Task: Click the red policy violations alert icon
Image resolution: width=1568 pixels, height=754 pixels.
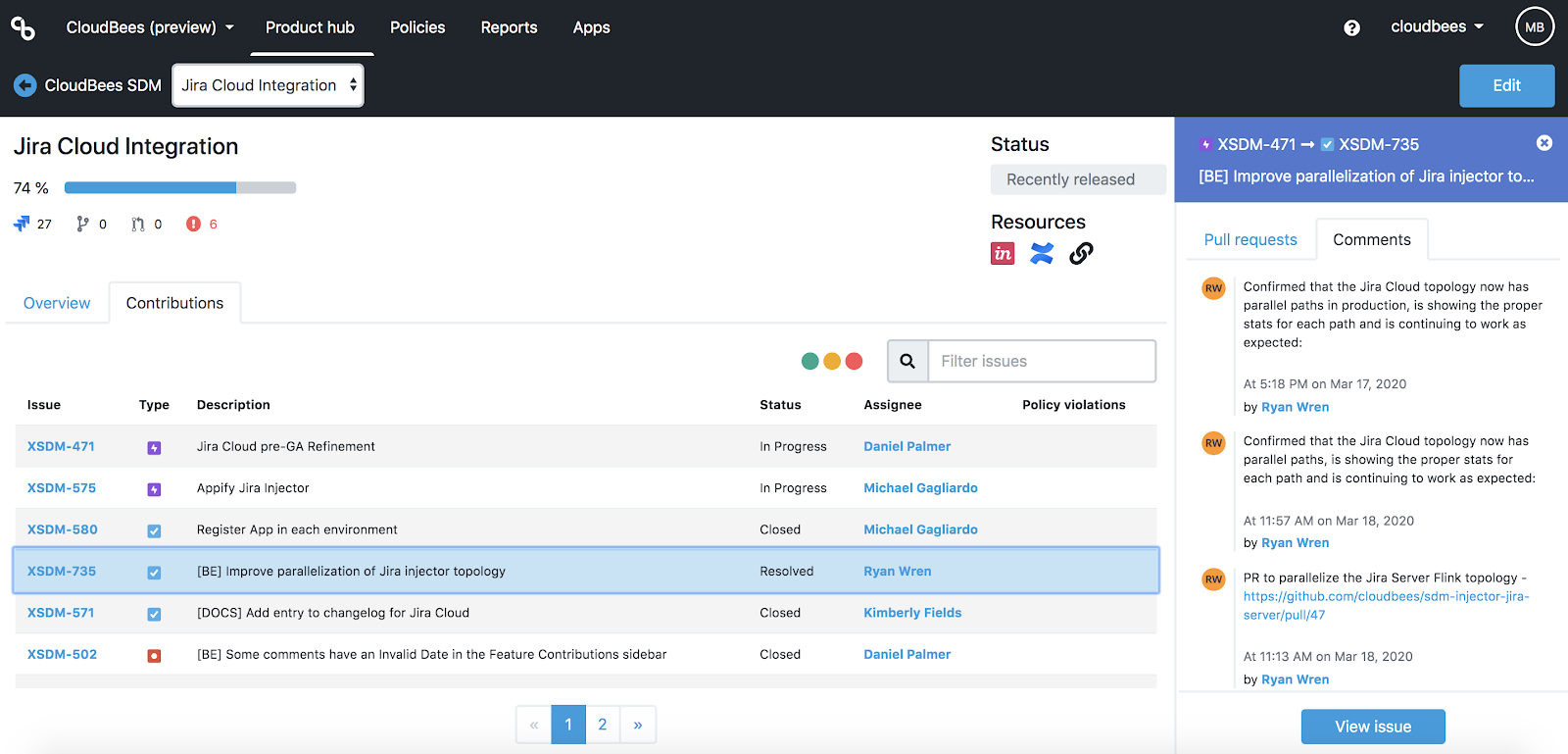Action: point(193,224)
